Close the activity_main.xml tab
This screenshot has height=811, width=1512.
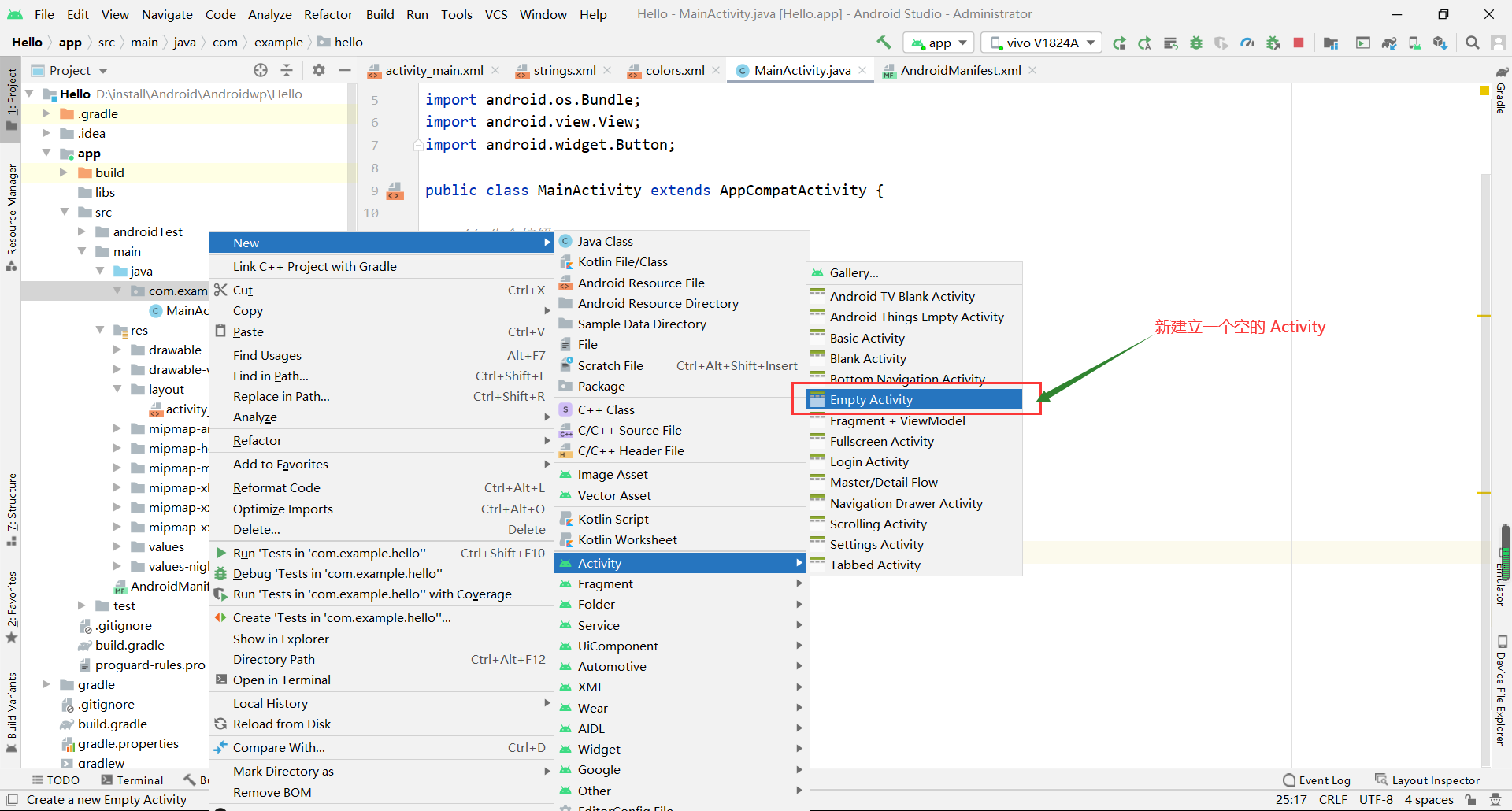coord(495,70)
